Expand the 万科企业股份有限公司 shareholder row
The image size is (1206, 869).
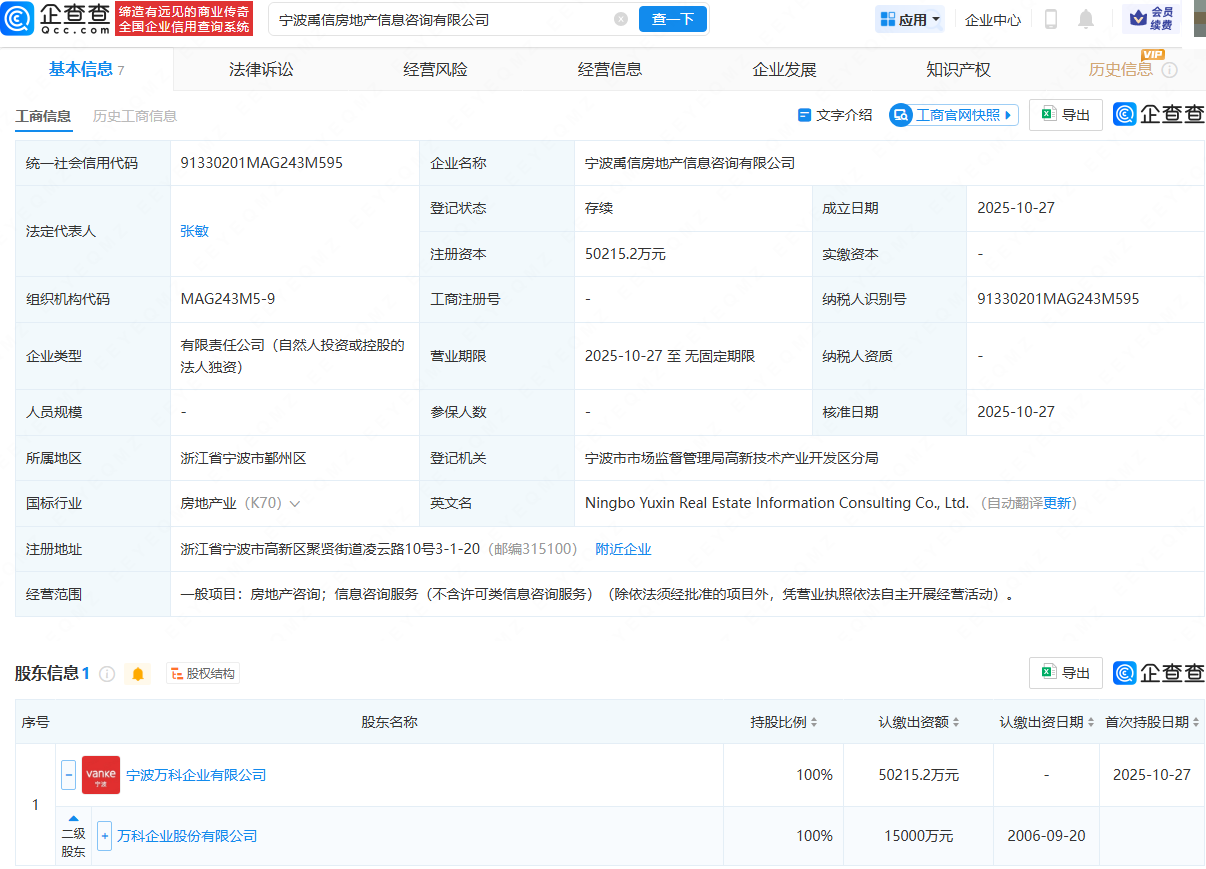[104, 836]
